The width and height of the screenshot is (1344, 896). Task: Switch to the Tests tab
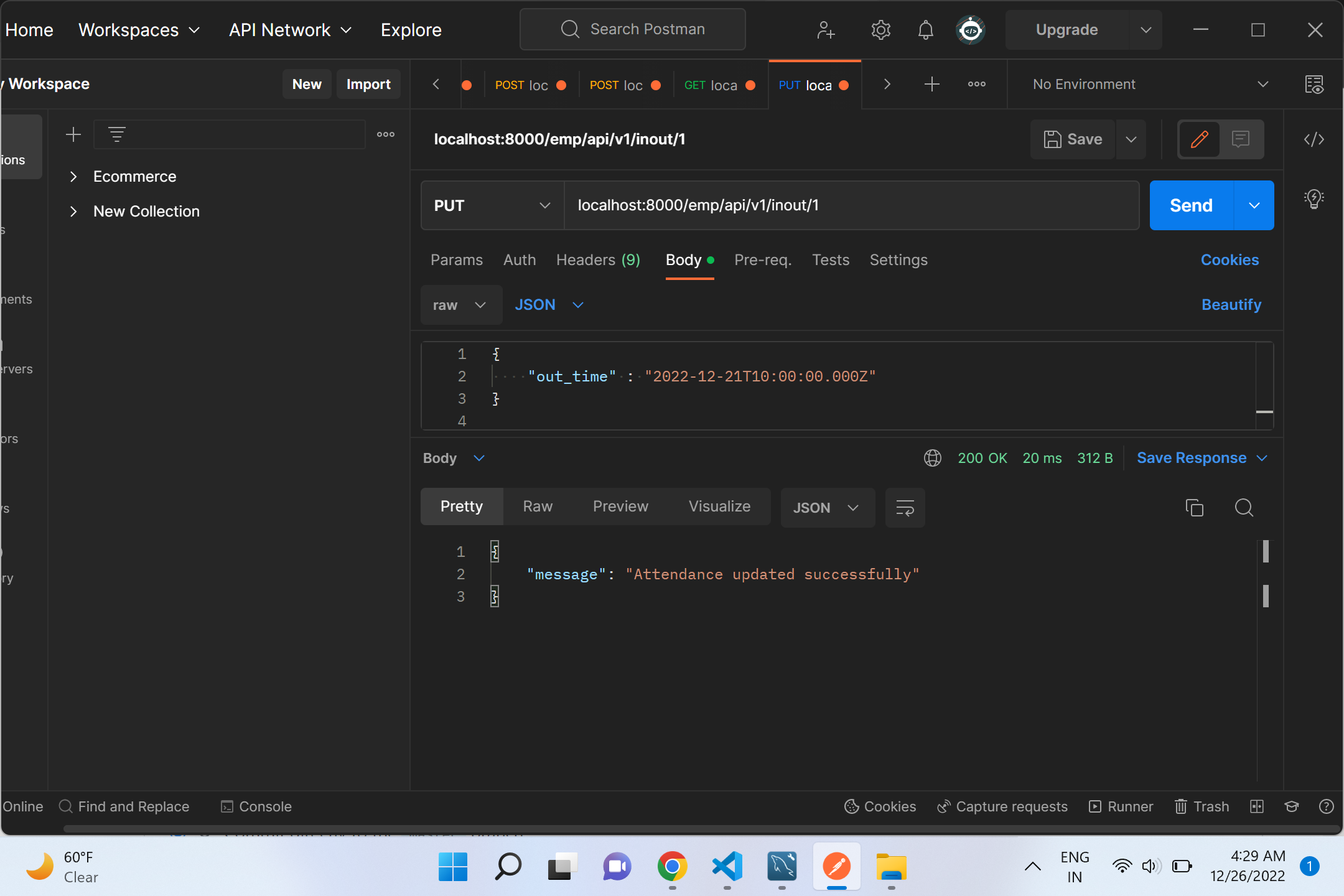coord(831,260)
